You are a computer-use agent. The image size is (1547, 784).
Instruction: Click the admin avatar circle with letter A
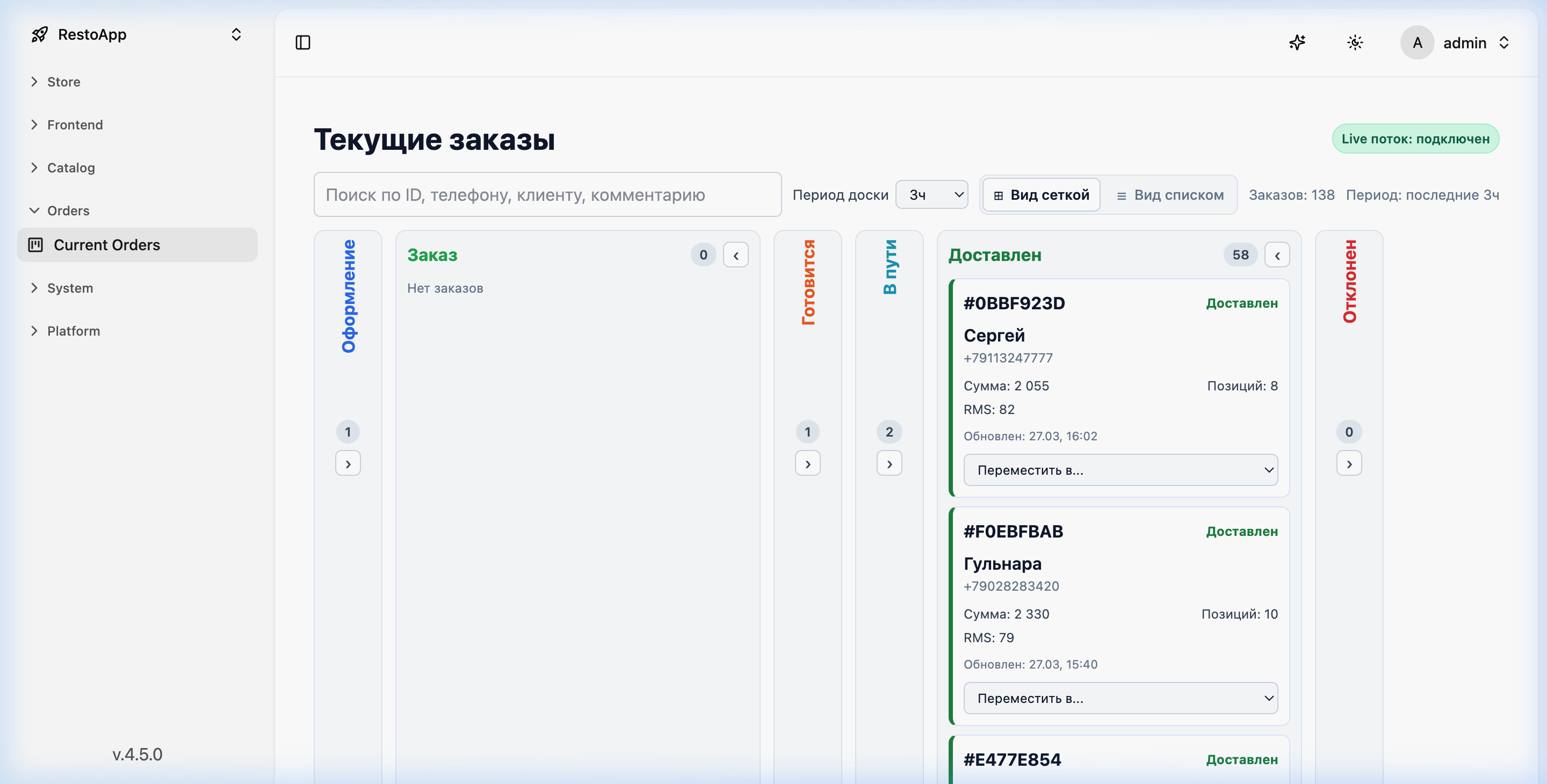(x=1416, y=42)
